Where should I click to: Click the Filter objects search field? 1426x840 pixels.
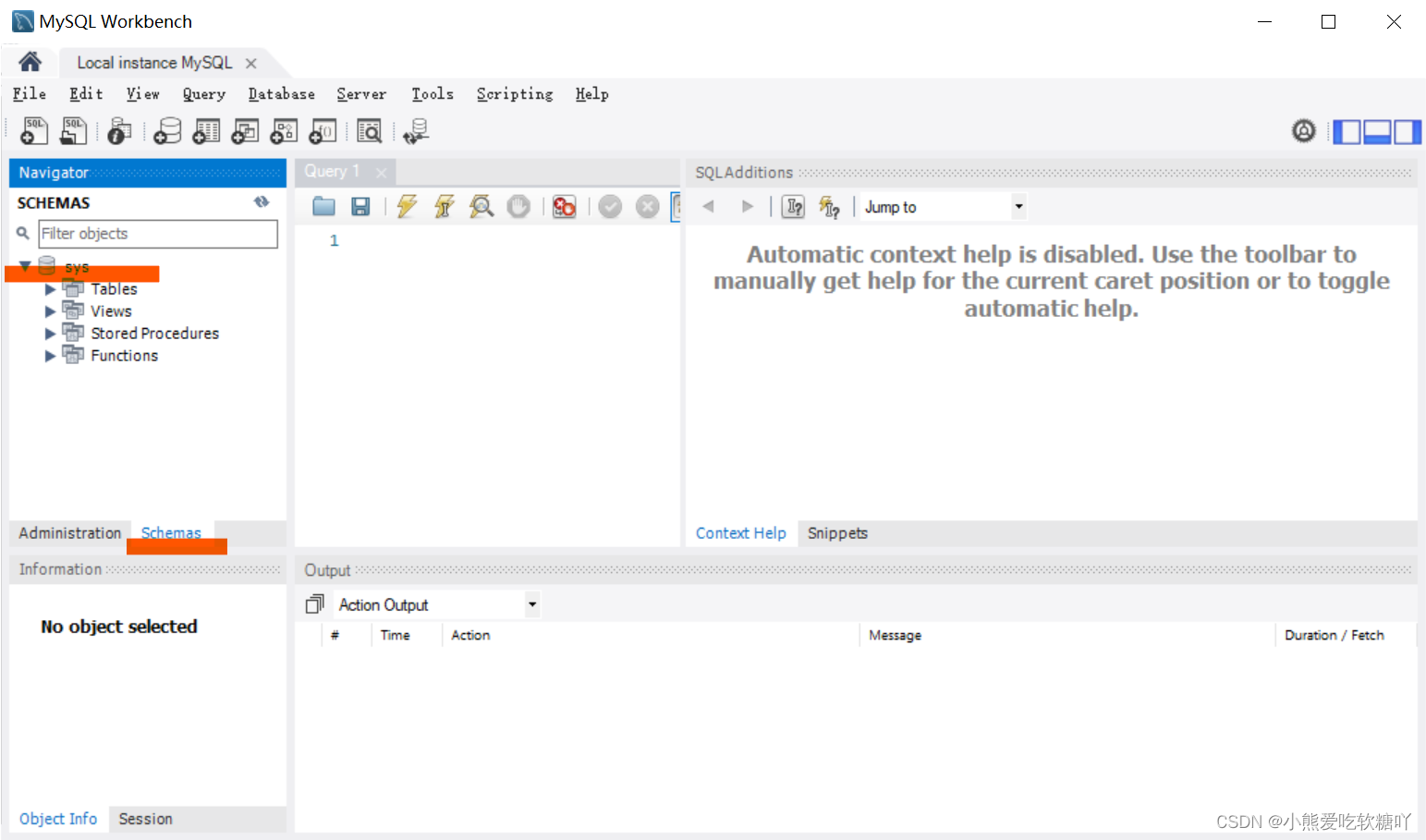coord(157,234)
